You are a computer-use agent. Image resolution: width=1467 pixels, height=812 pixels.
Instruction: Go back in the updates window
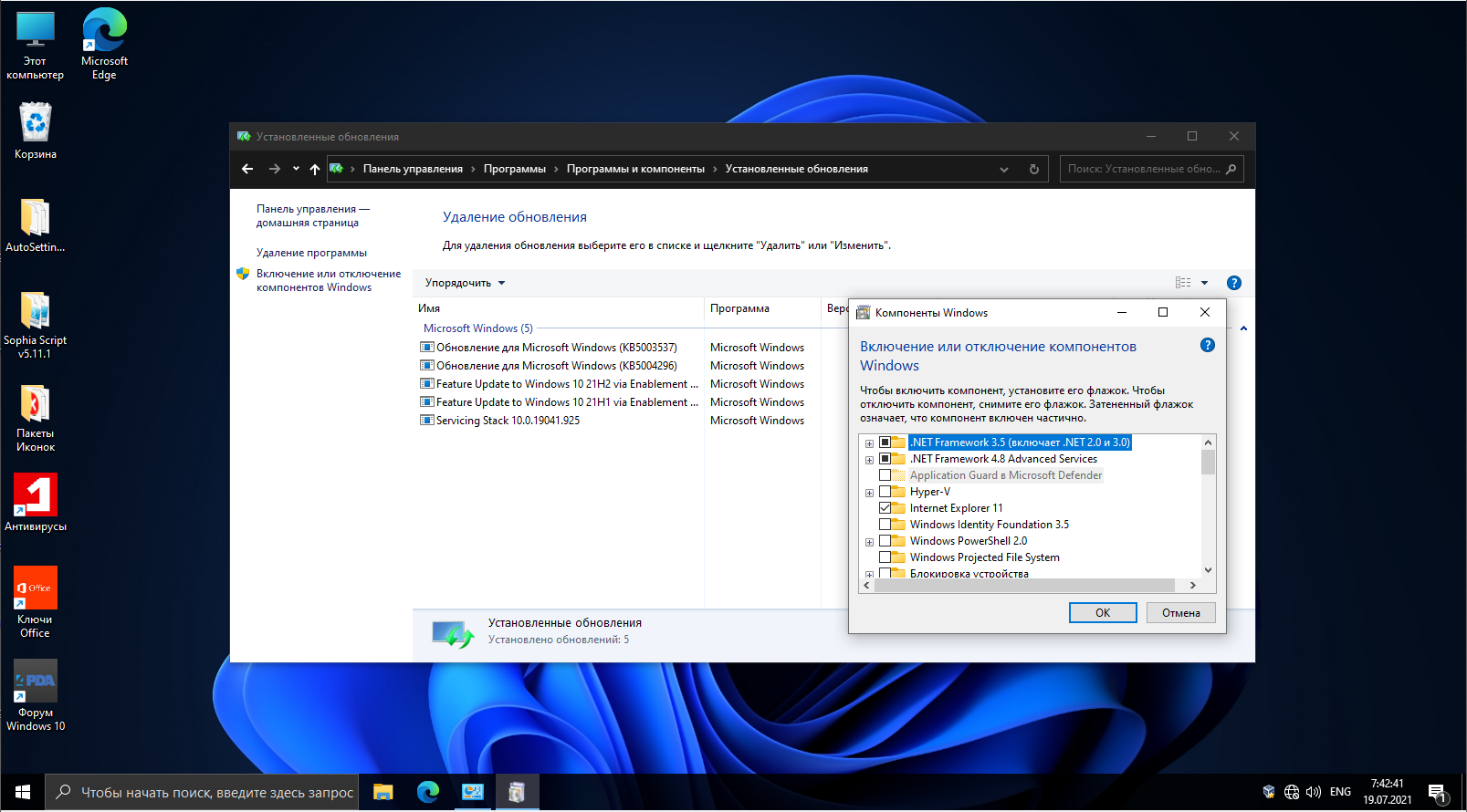247,169
